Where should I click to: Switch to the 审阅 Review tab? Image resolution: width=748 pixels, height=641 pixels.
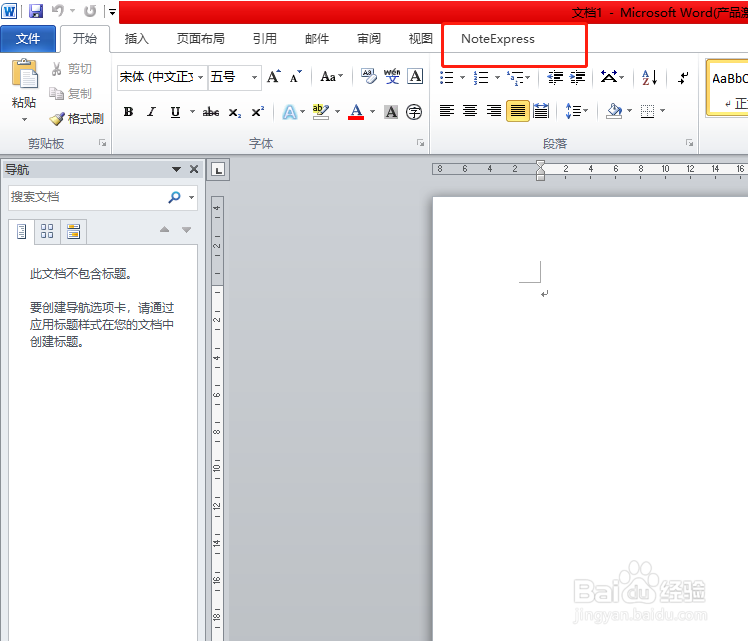click(369, 39)
